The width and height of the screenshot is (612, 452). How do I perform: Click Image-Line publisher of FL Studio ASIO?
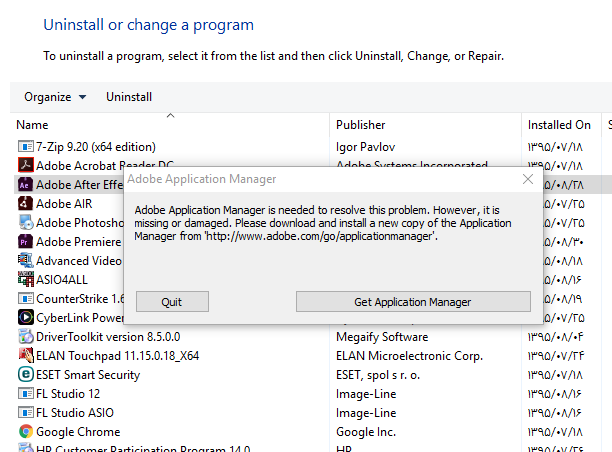tap(366, 413)
